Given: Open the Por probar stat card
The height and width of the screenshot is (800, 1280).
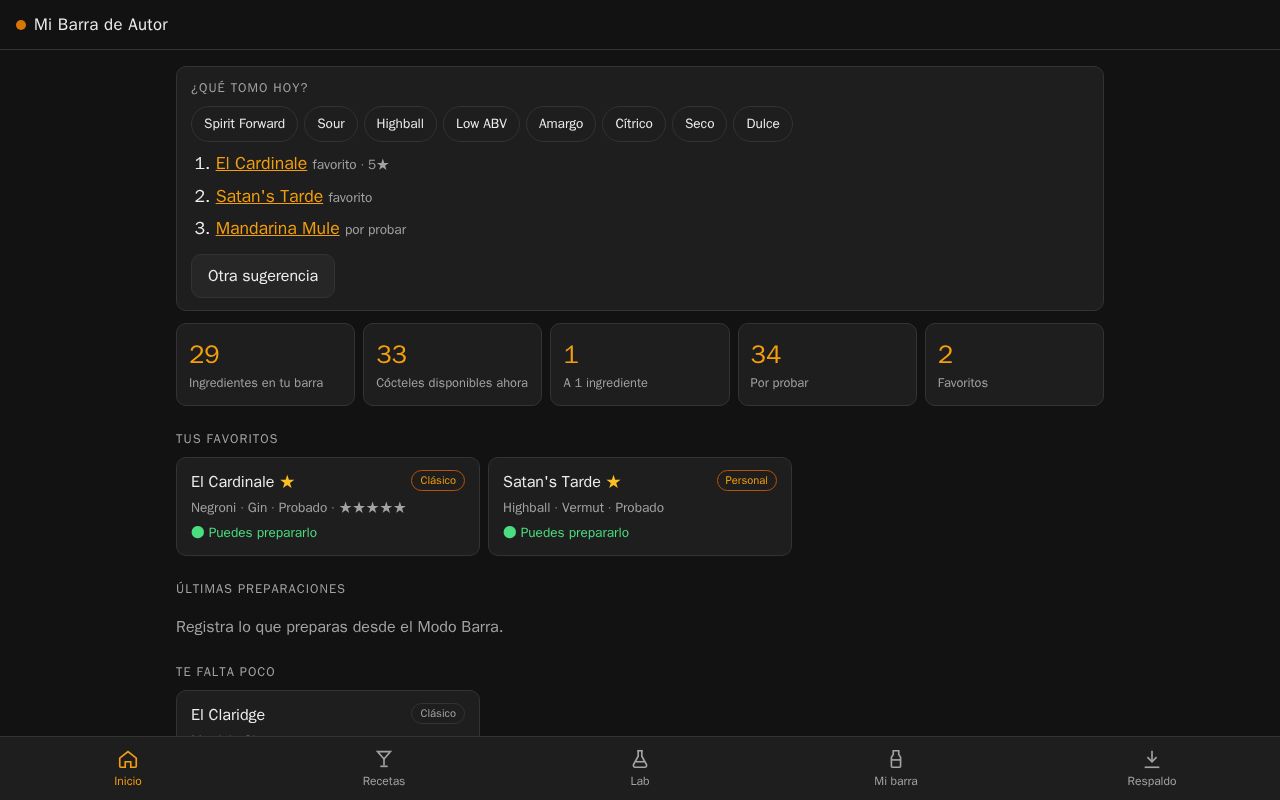Looking at the screenshot, I should point(827,365).
